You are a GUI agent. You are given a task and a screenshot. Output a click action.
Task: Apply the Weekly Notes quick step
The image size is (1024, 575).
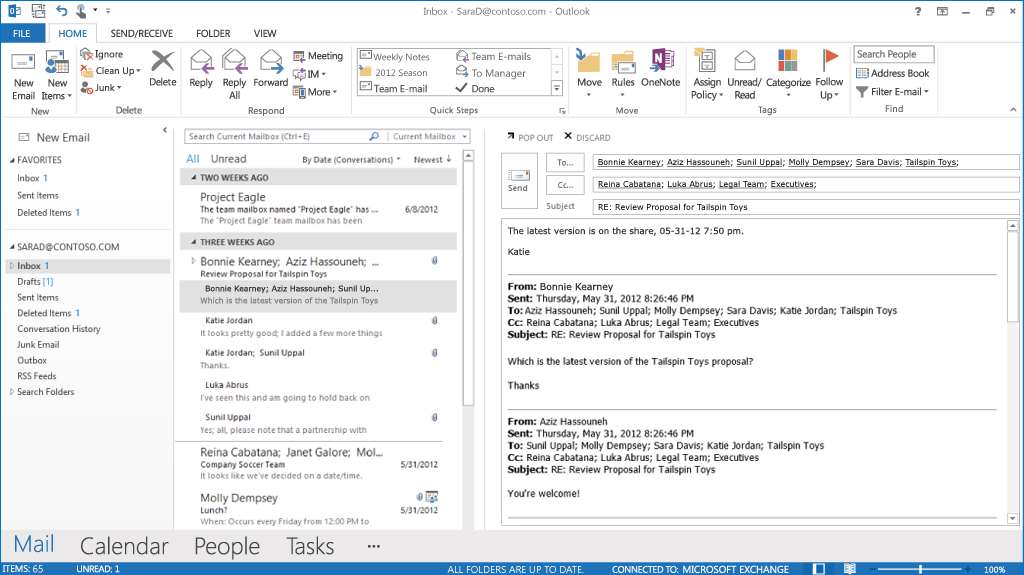coord(394,57)
